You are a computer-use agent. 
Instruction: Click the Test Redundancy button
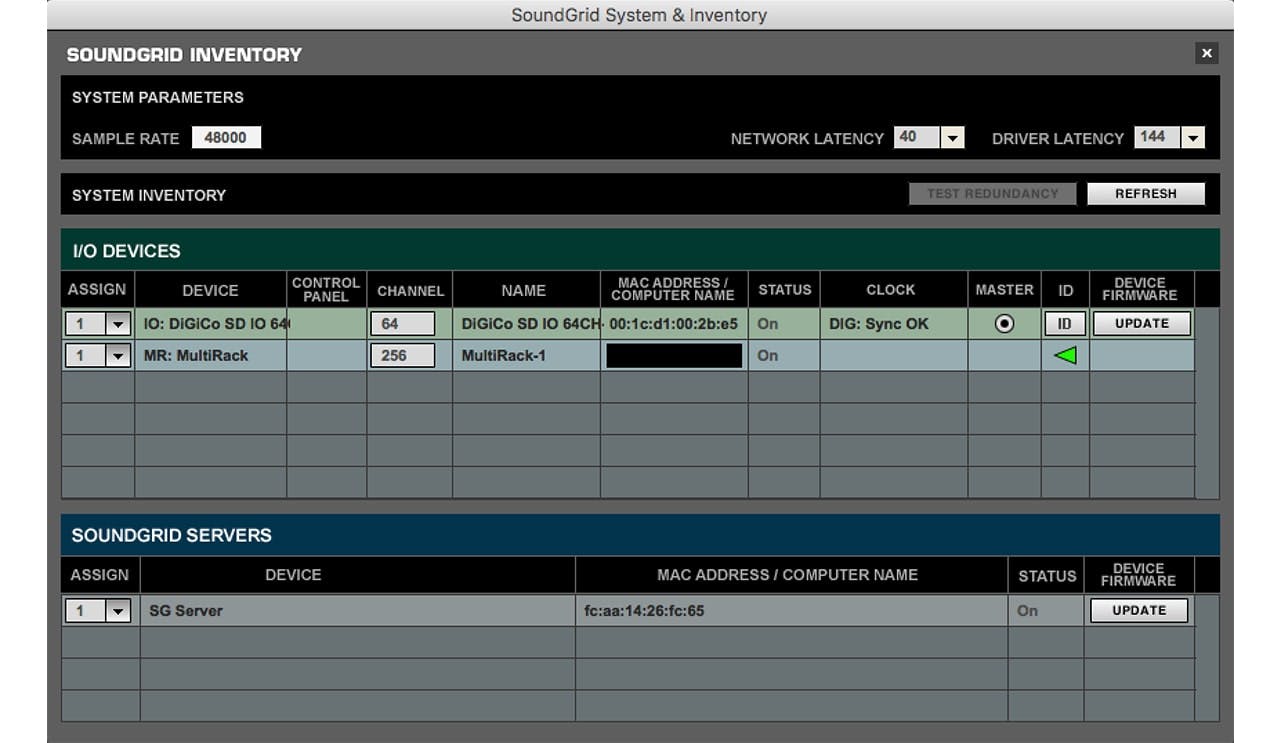point(991,194)
